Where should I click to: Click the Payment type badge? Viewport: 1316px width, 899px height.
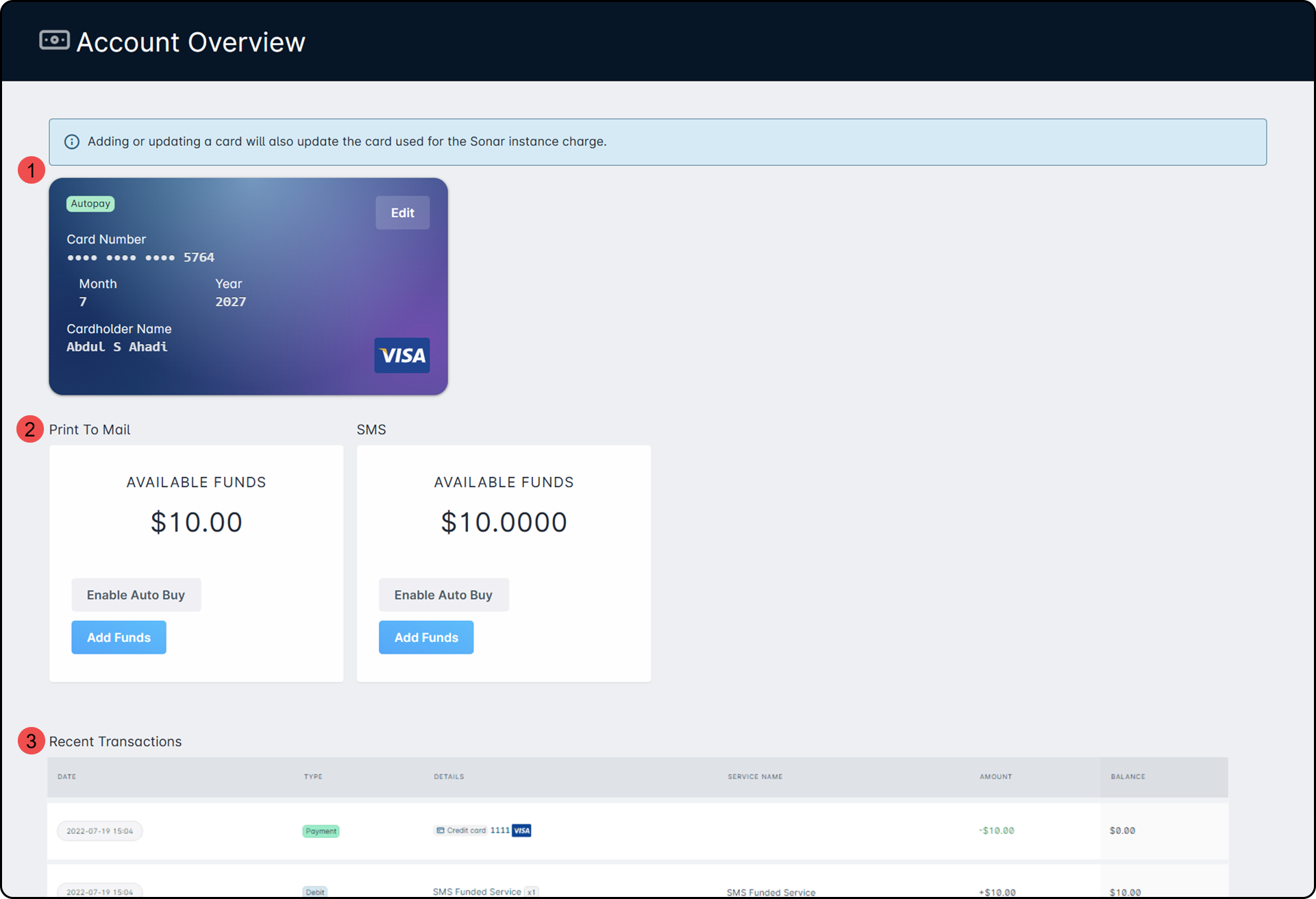click(x=321, y=831)
